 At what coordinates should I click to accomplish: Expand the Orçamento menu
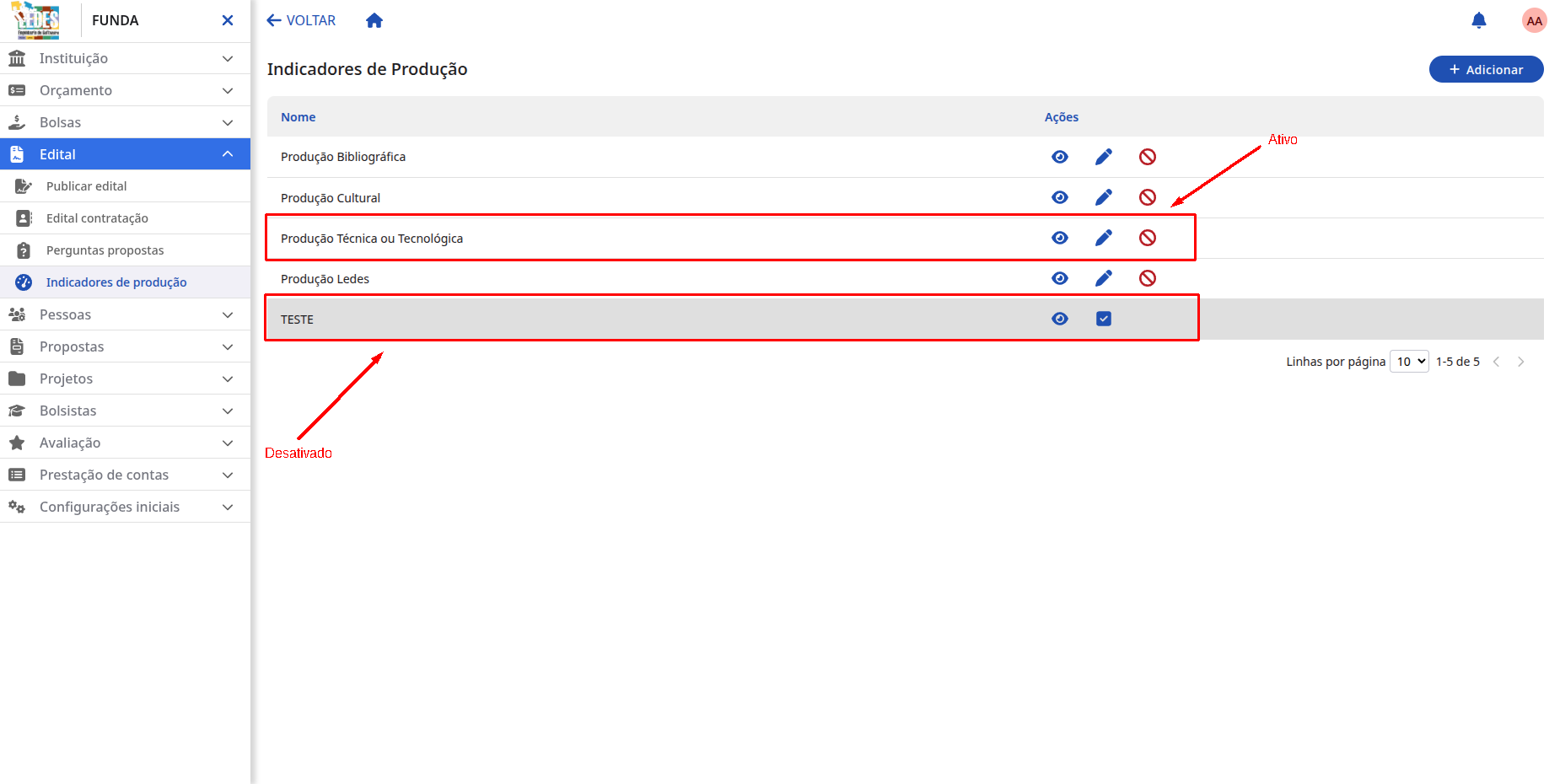tap(125, 90)
